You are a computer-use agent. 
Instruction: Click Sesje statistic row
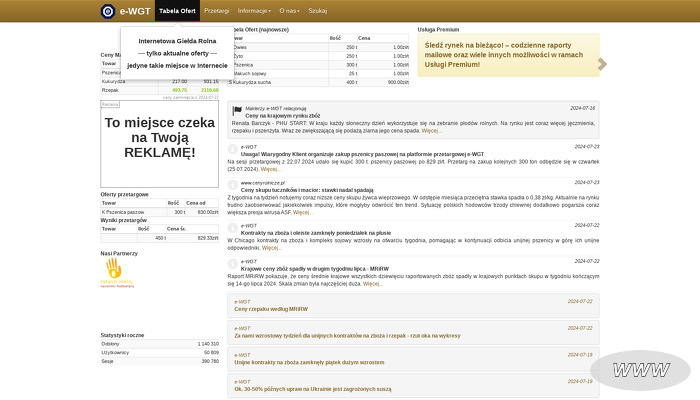(159, 361)
